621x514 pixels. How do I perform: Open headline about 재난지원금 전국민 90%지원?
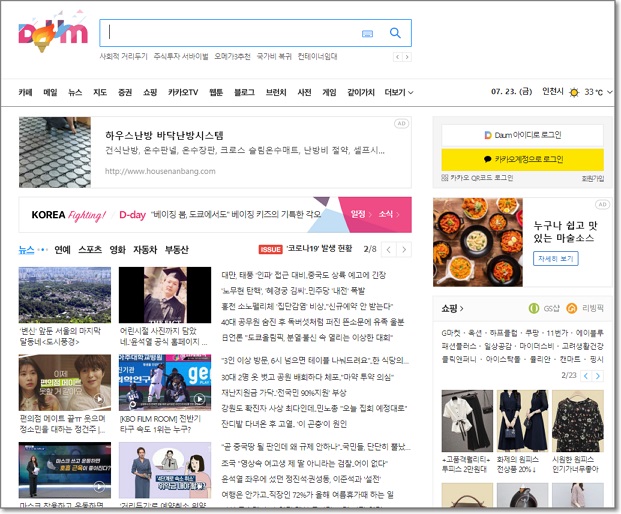pyautogui.click(x=284, y=392)
